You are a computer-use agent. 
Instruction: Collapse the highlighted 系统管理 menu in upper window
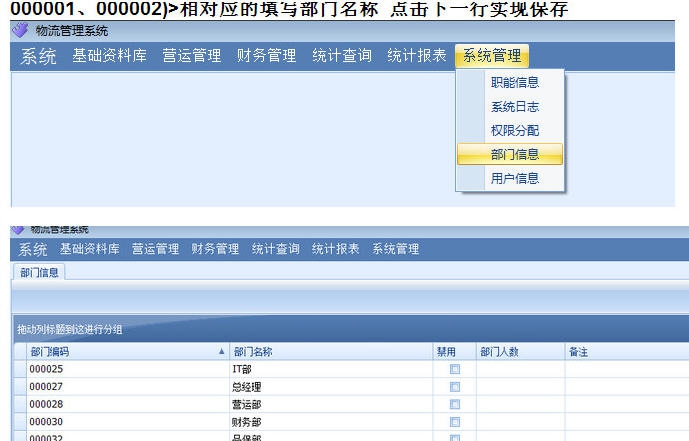(492, 56)
